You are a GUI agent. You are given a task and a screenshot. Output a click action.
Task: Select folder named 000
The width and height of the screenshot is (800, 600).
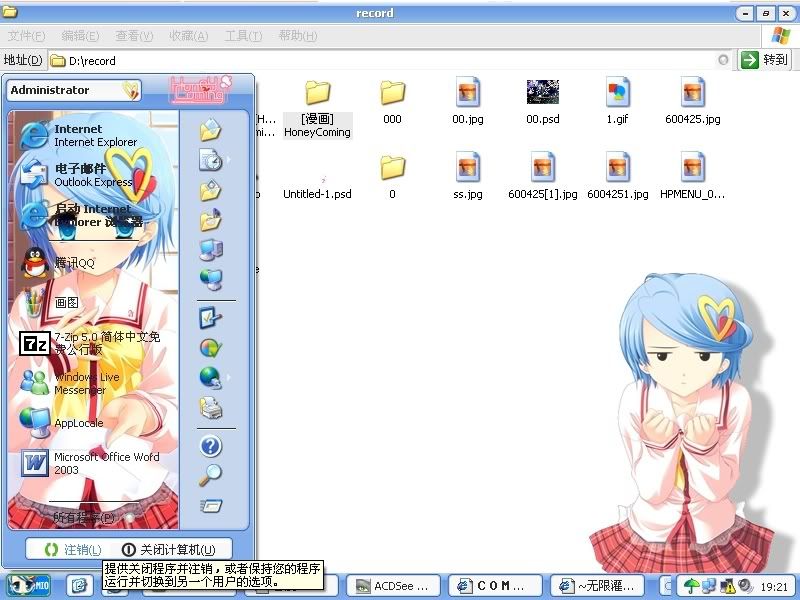click(x=392, y=103)
